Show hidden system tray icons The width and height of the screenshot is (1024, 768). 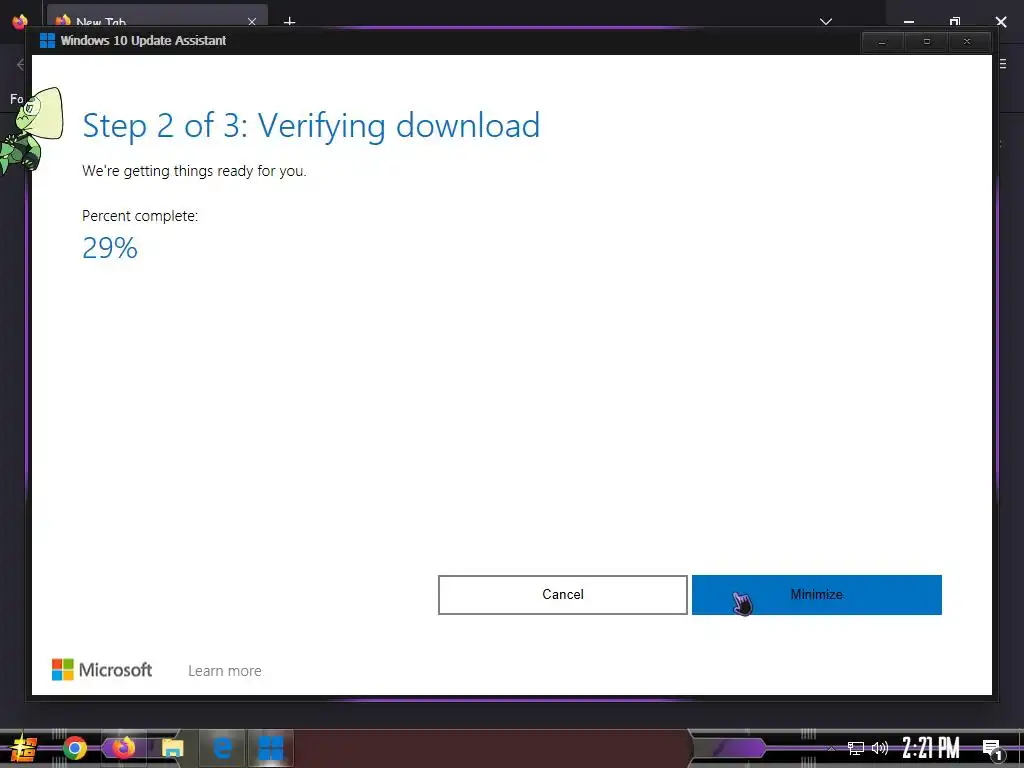(831, 748)
